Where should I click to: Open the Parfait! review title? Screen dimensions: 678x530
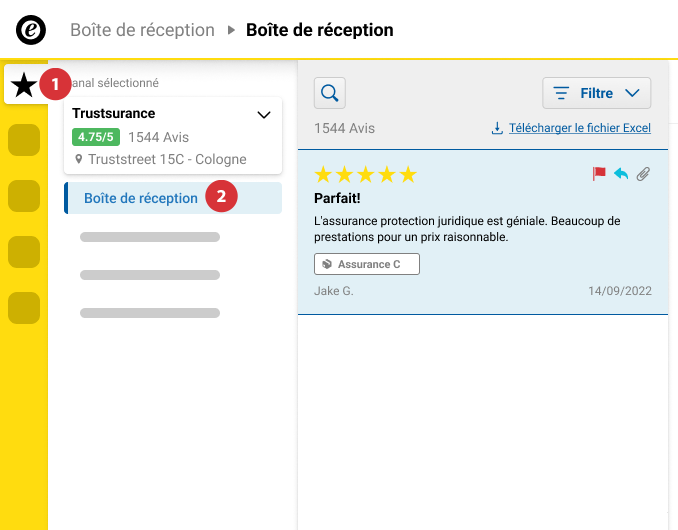pyautogui.click(x=337, y=198)
